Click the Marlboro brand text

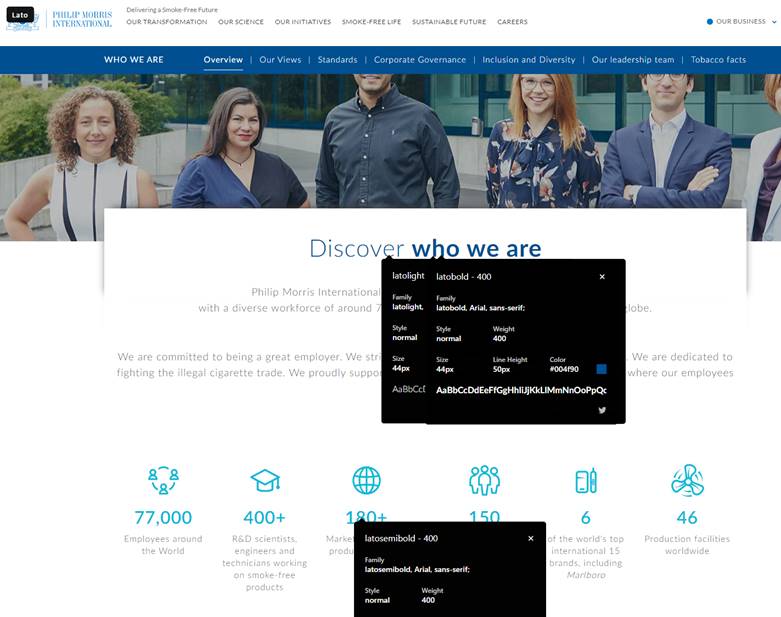586,575
